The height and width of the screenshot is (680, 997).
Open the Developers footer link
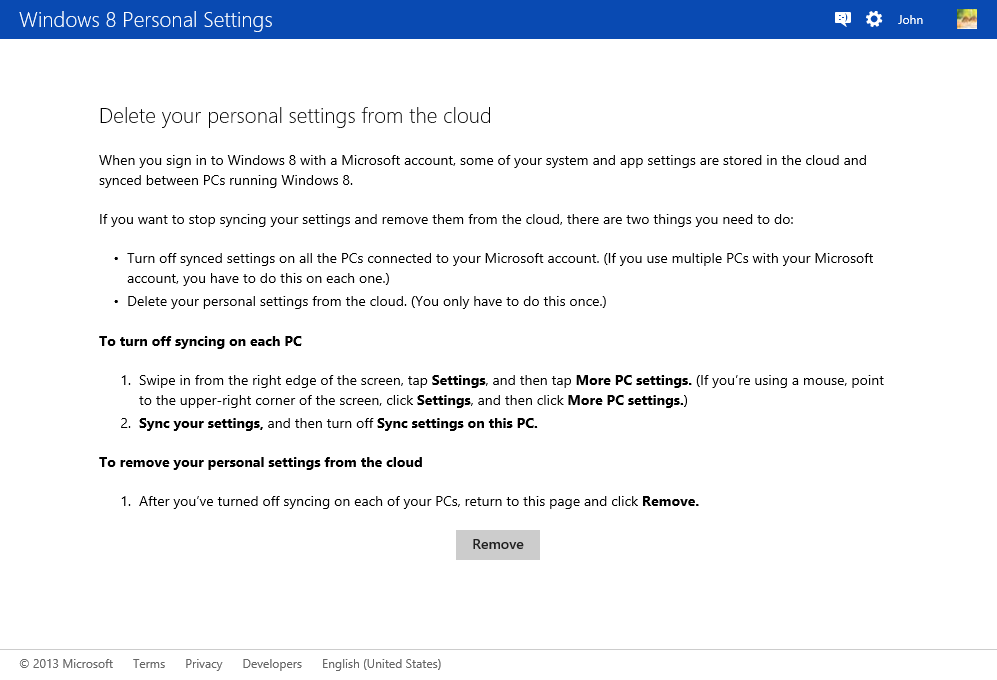272,663
